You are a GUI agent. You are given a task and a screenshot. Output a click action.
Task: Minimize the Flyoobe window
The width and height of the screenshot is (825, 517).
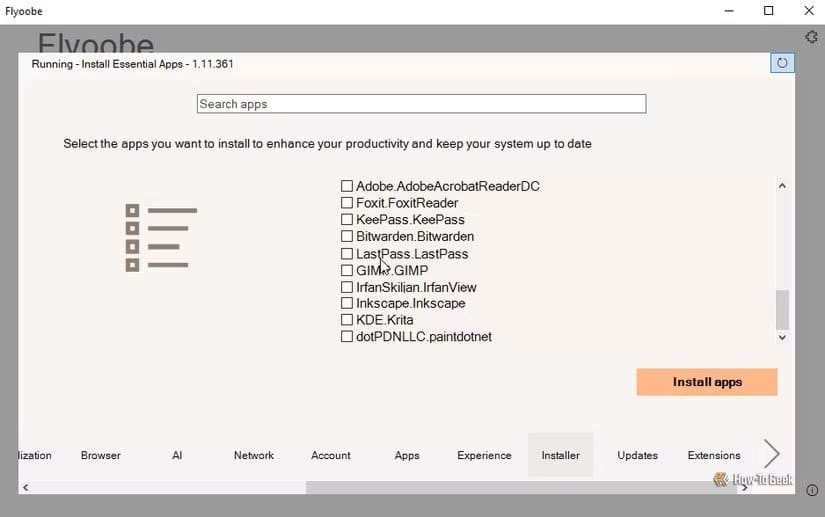tap(729, 11)
